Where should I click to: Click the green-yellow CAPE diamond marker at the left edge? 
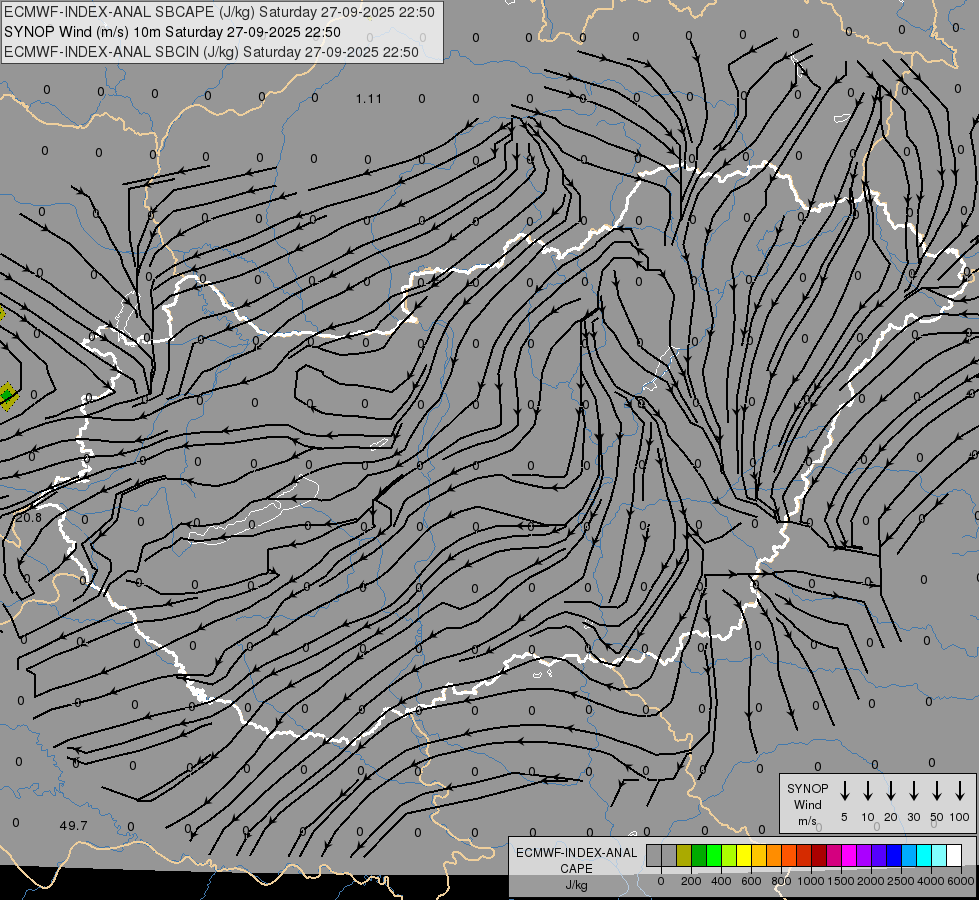tap(7, 396)
